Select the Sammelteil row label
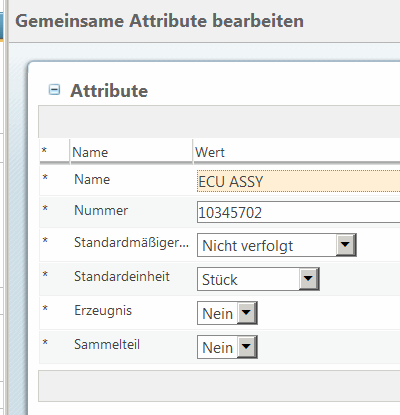 107,344
